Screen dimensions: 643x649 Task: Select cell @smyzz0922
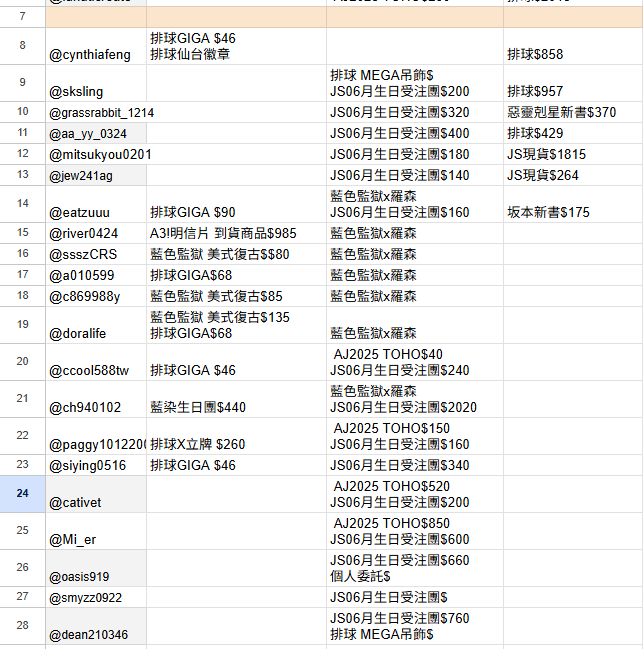[x=96, y=597]
